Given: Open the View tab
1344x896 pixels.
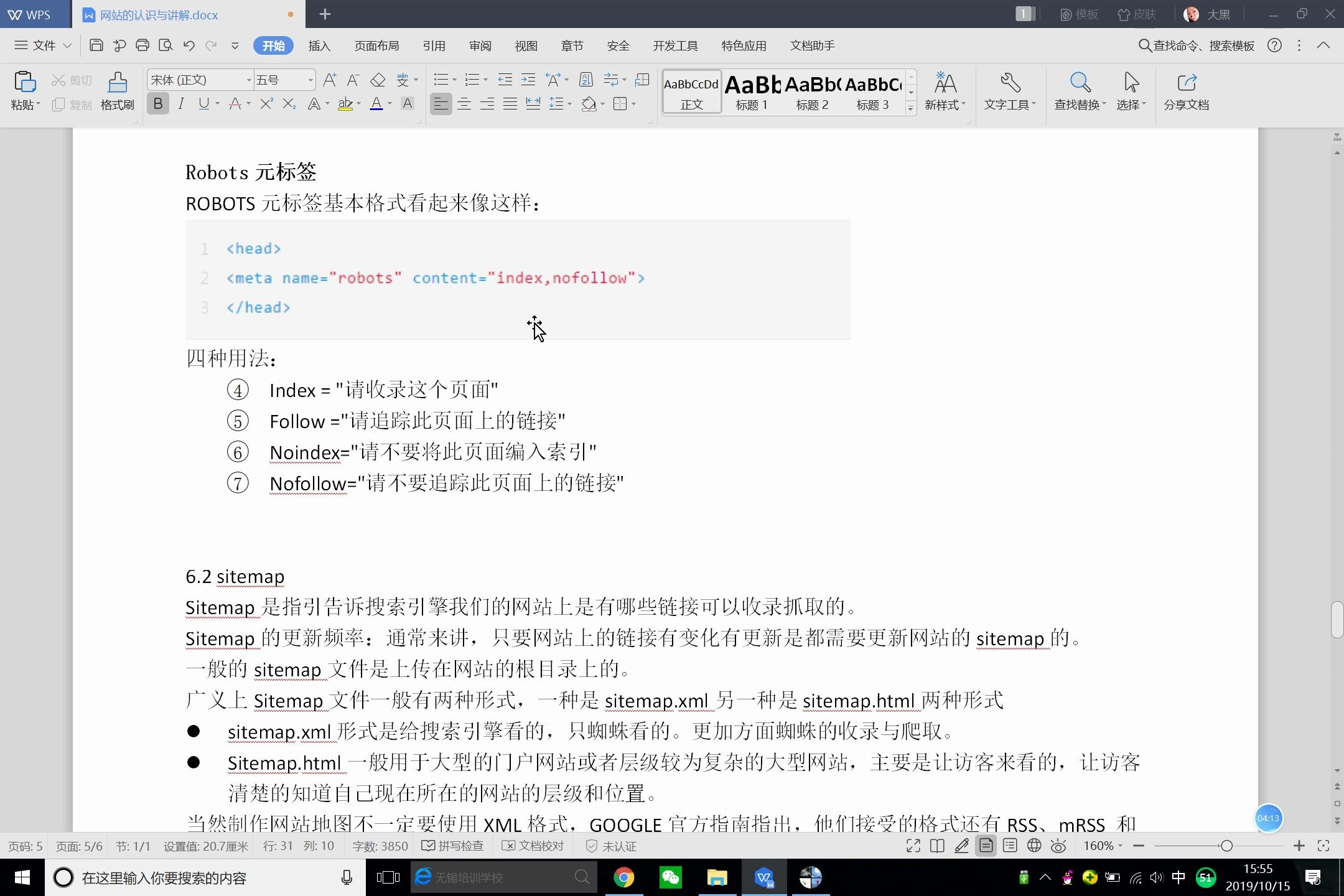Looking at the screenshot, I should tap(526, 45).
